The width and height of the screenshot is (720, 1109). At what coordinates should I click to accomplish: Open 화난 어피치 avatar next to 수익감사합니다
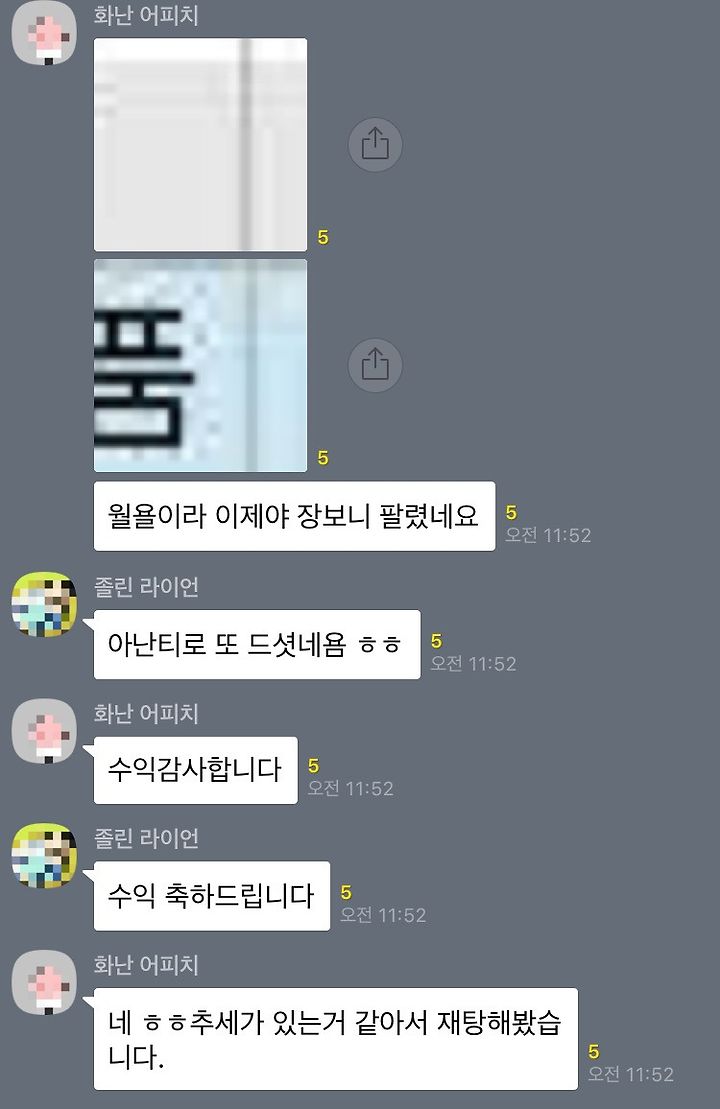point(45,731)
